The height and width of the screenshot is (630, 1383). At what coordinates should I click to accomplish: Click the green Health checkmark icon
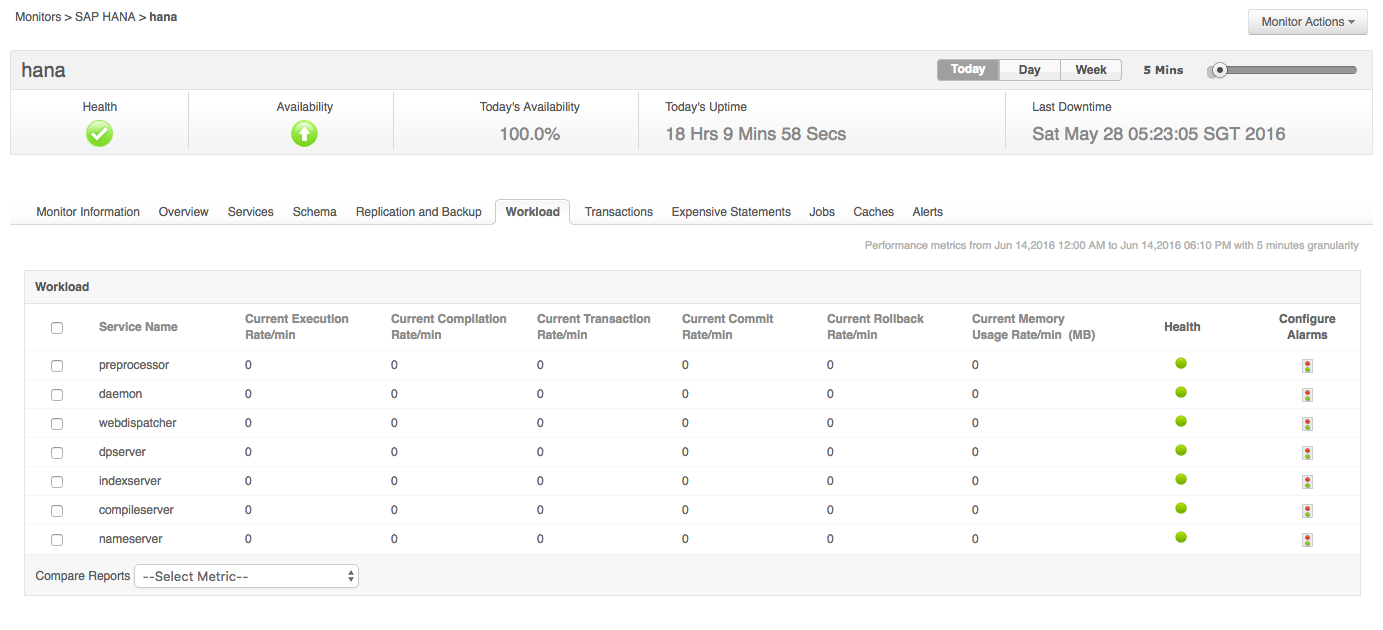99,134
